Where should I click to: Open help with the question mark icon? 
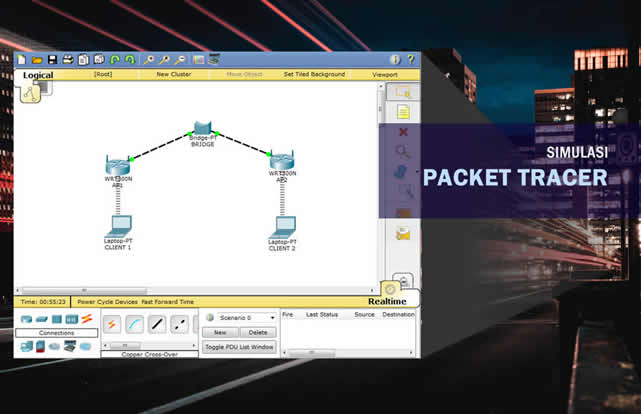(411, 60)
